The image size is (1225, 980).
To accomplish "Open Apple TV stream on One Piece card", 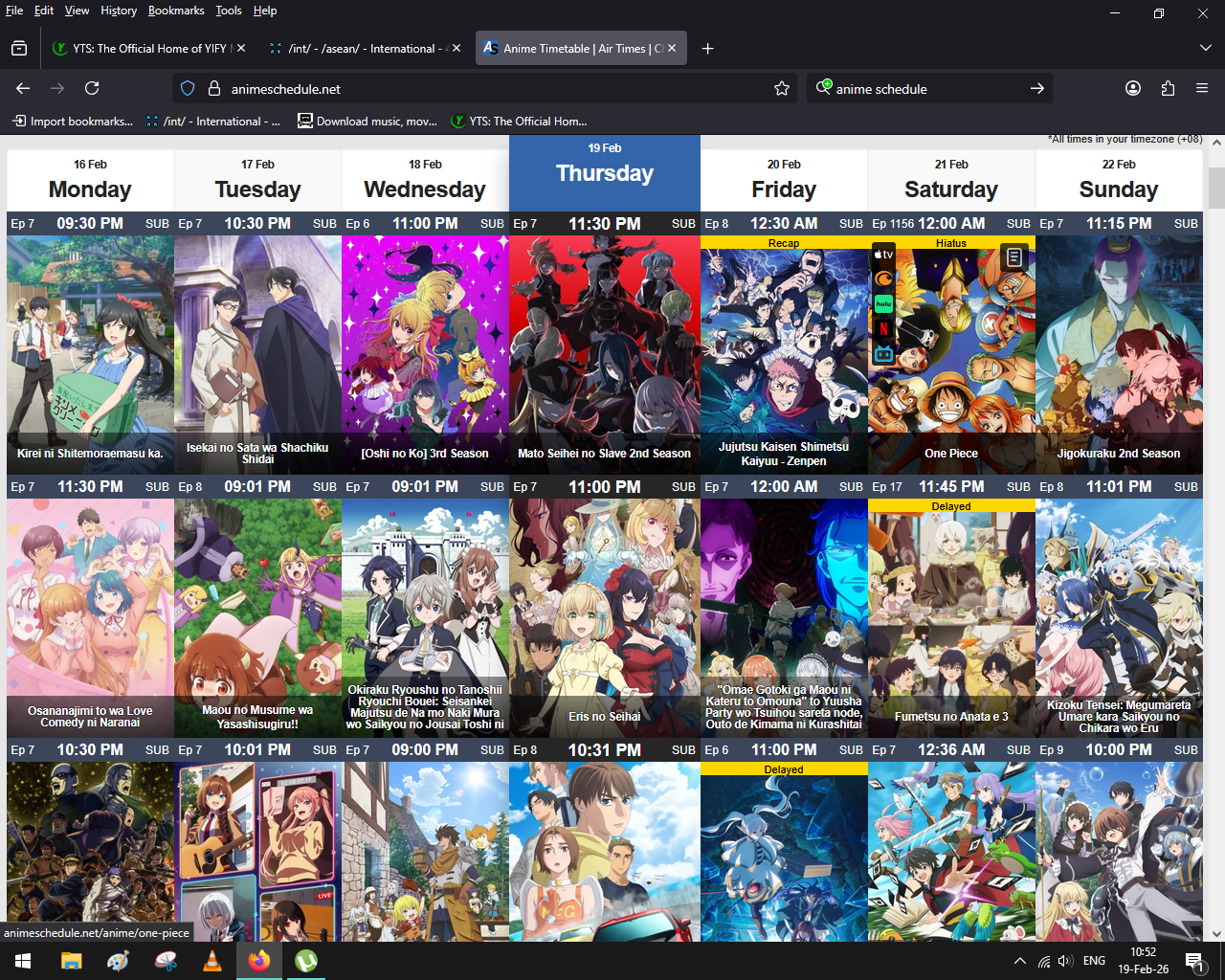I will tap(883, 255).
